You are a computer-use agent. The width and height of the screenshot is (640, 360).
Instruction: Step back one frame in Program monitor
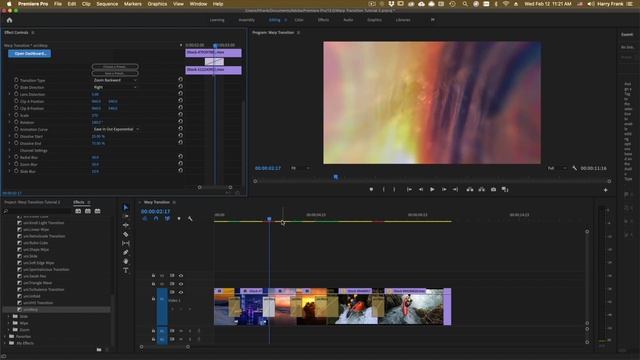click(x=421, y=189)
